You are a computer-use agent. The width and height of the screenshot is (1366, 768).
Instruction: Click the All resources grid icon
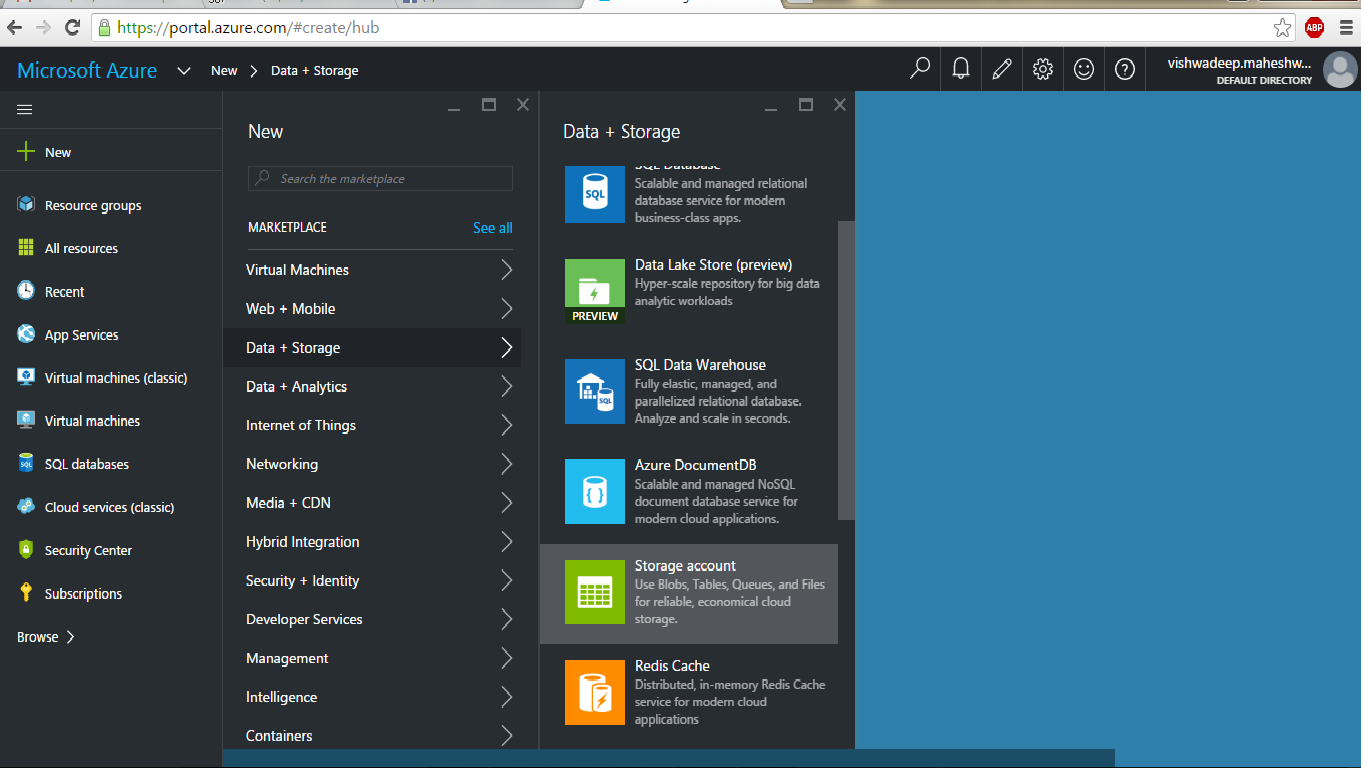26,247
